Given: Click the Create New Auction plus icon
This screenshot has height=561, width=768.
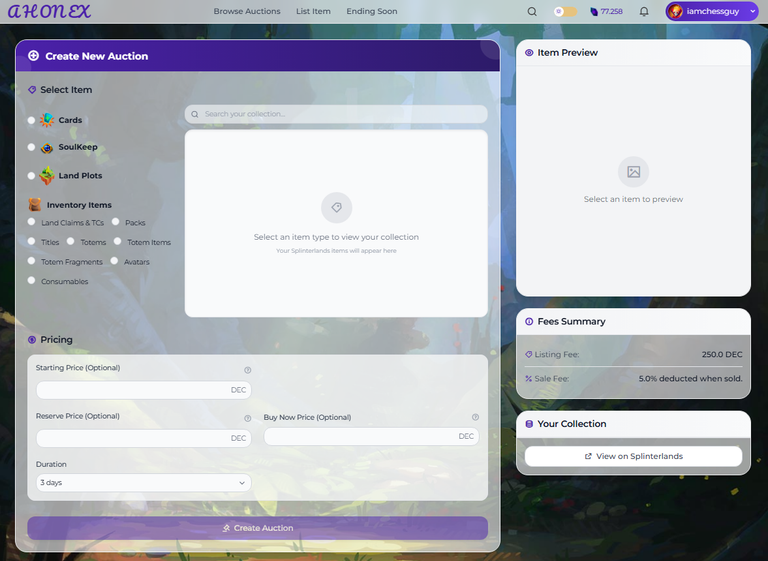Looking at the screenshot, I should tap(33, 56).
